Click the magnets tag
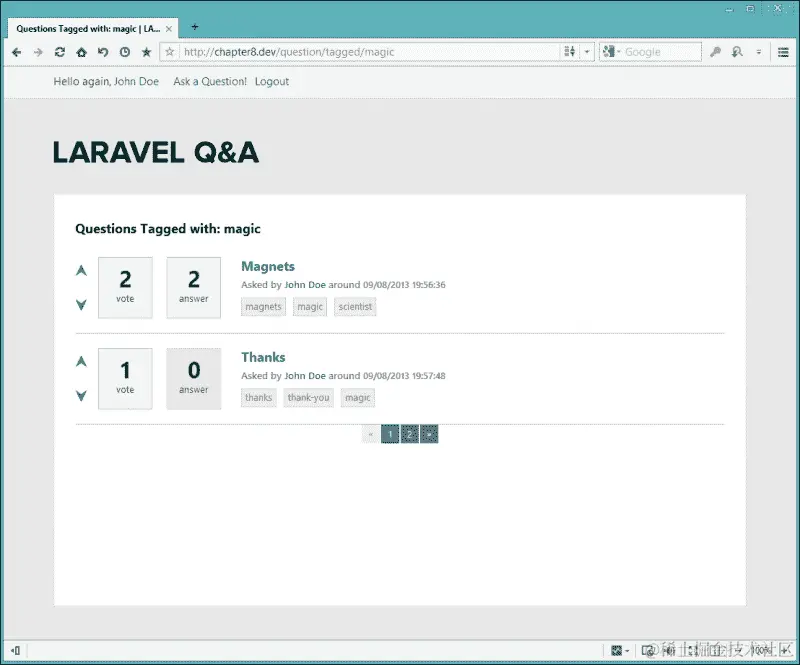The height and width of the screenshot is (665, 800). [263, 307]
